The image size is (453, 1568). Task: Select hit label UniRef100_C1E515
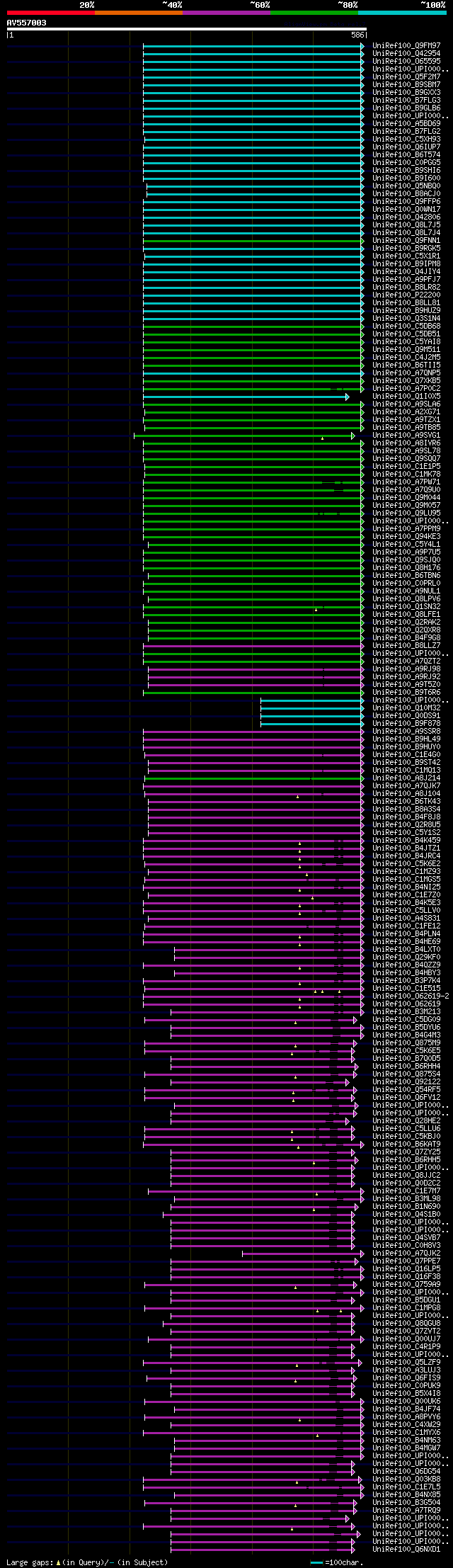pyautogui.click(x=406, y=988)
